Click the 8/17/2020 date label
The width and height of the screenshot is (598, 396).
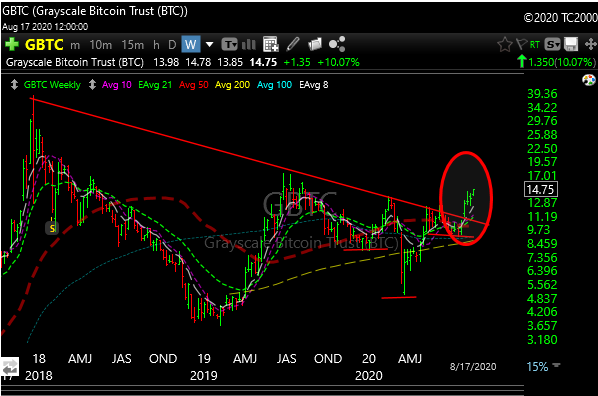click(473, 367)
